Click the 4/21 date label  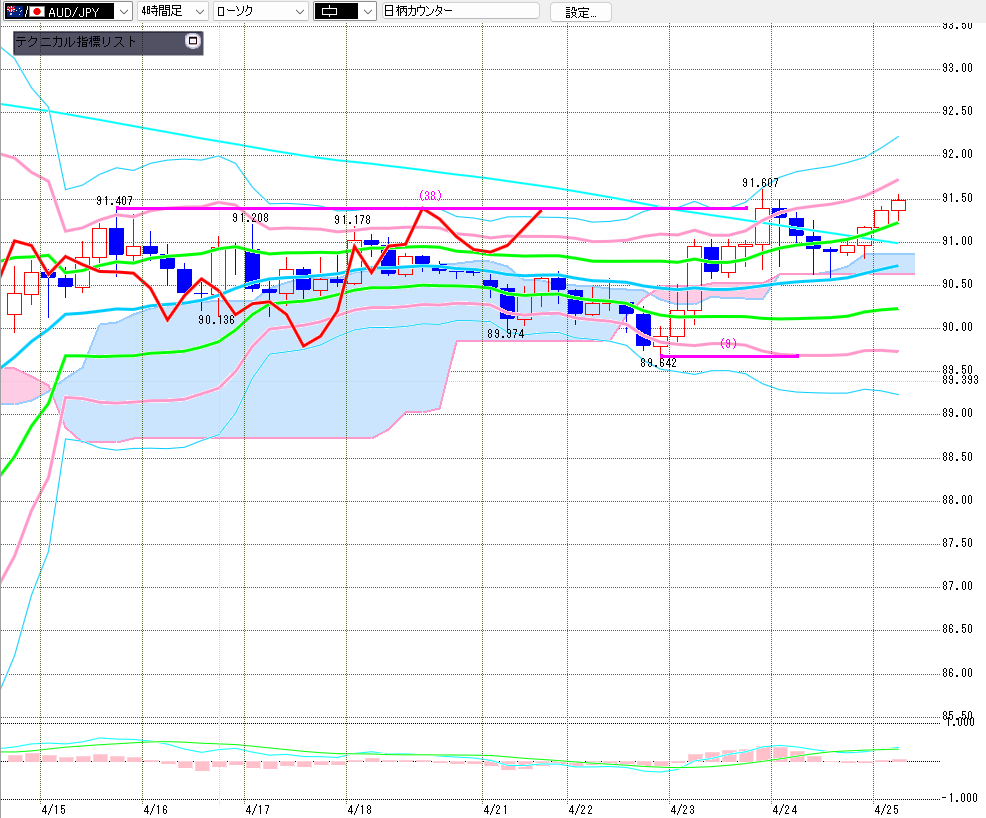pos(496,809)
